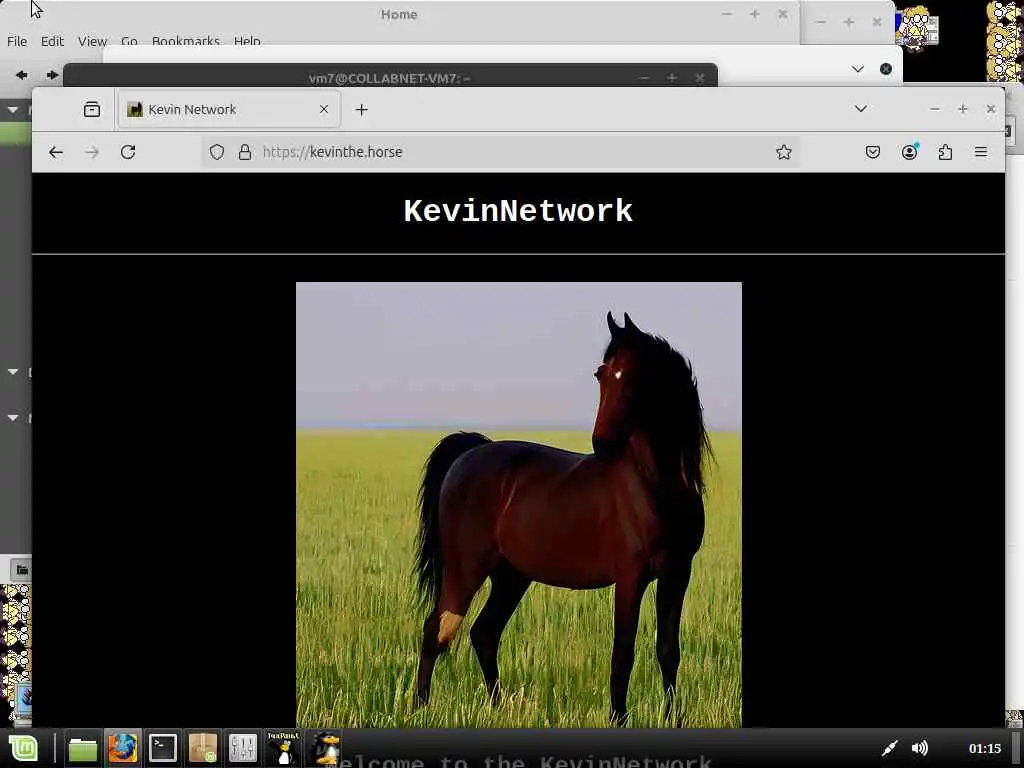The width and height of the screenshot is (1024, 768).
Task: Open Firefox extensions puzzle icon
Action: [945, 152]
